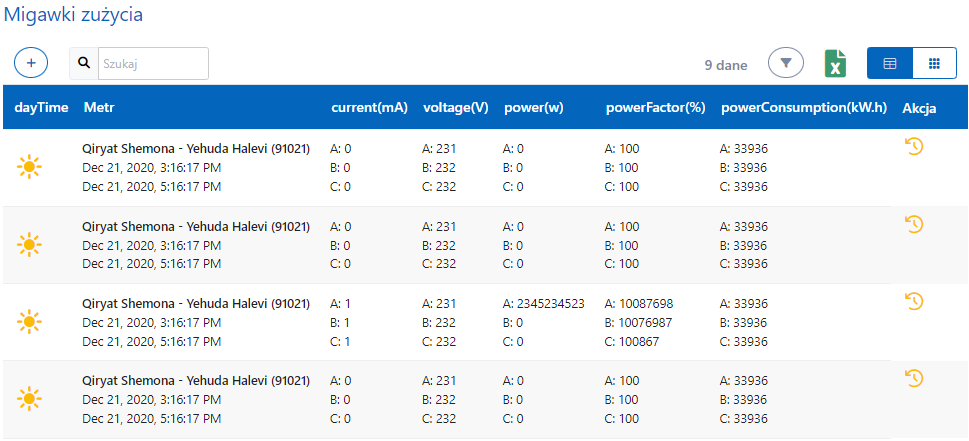969x441 pixels.
Task: Sort by the dayTime column header
Action: click(41, 107)
